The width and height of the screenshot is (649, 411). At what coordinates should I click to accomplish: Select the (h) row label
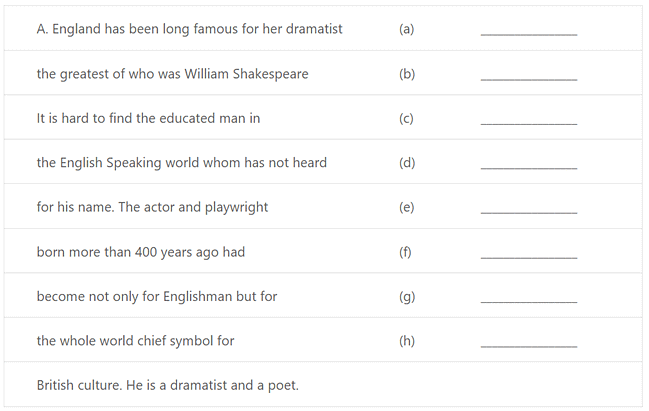[x=406, y=341]
